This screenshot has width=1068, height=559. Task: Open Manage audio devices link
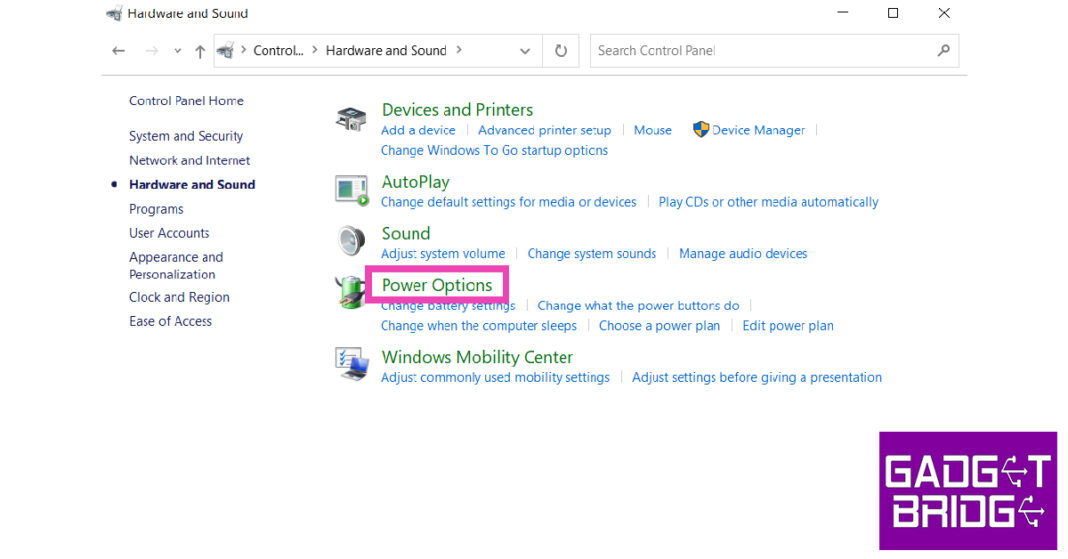click(x=743, y=254)
